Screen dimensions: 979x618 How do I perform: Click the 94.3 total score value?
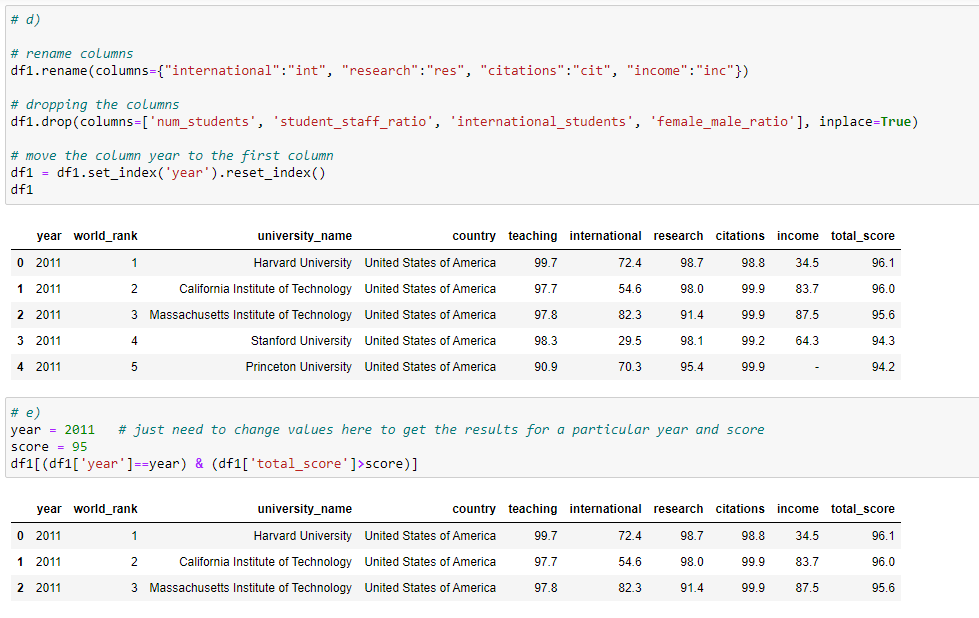(x=883, y=341)
